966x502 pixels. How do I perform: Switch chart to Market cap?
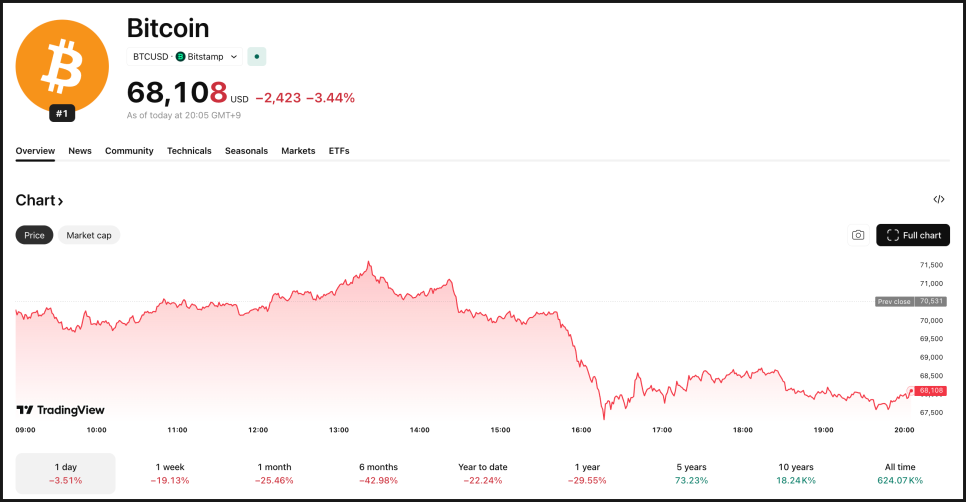pyautogui.click(x=89, y=235)
